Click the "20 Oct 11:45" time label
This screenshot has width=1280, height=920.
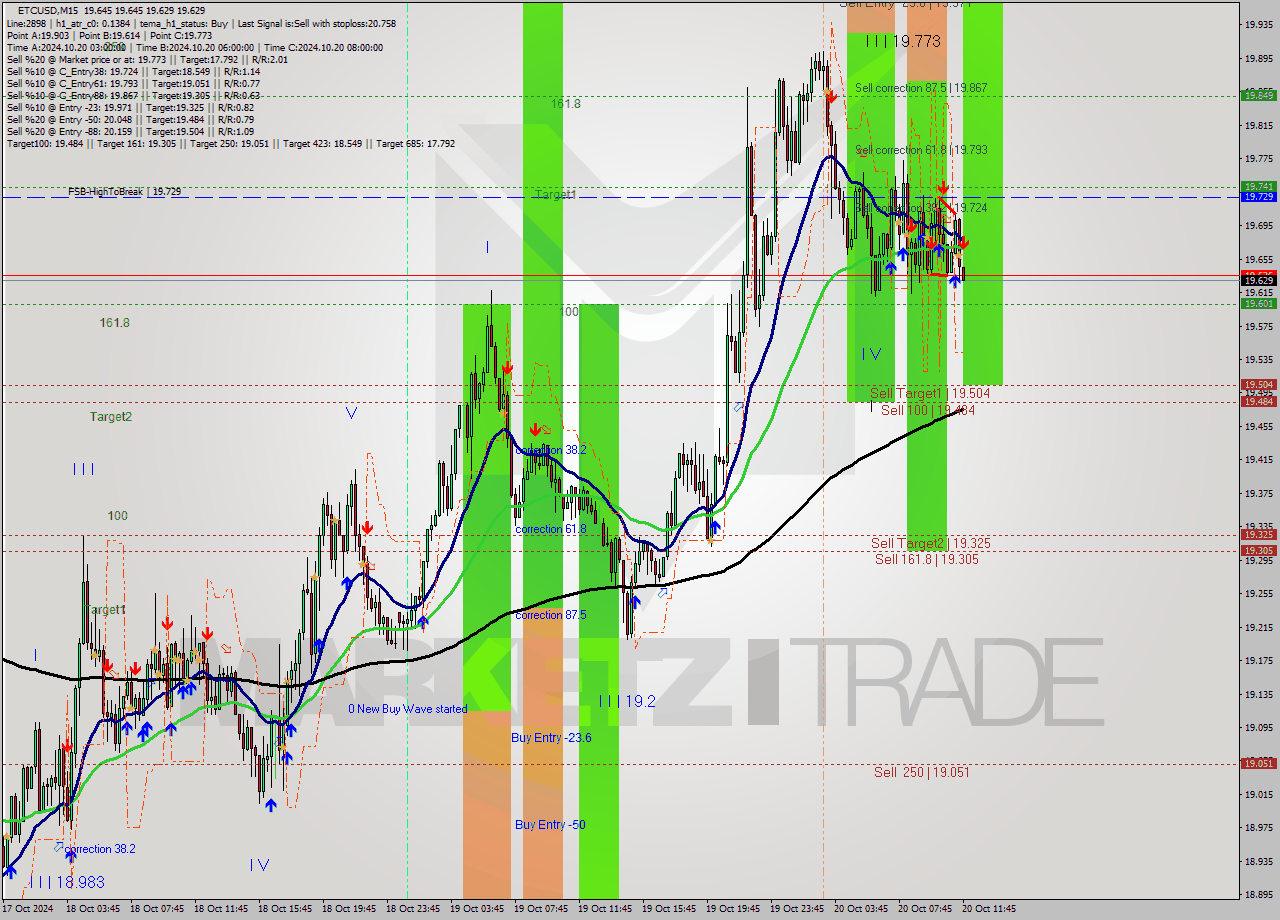[x=988, y=909]
